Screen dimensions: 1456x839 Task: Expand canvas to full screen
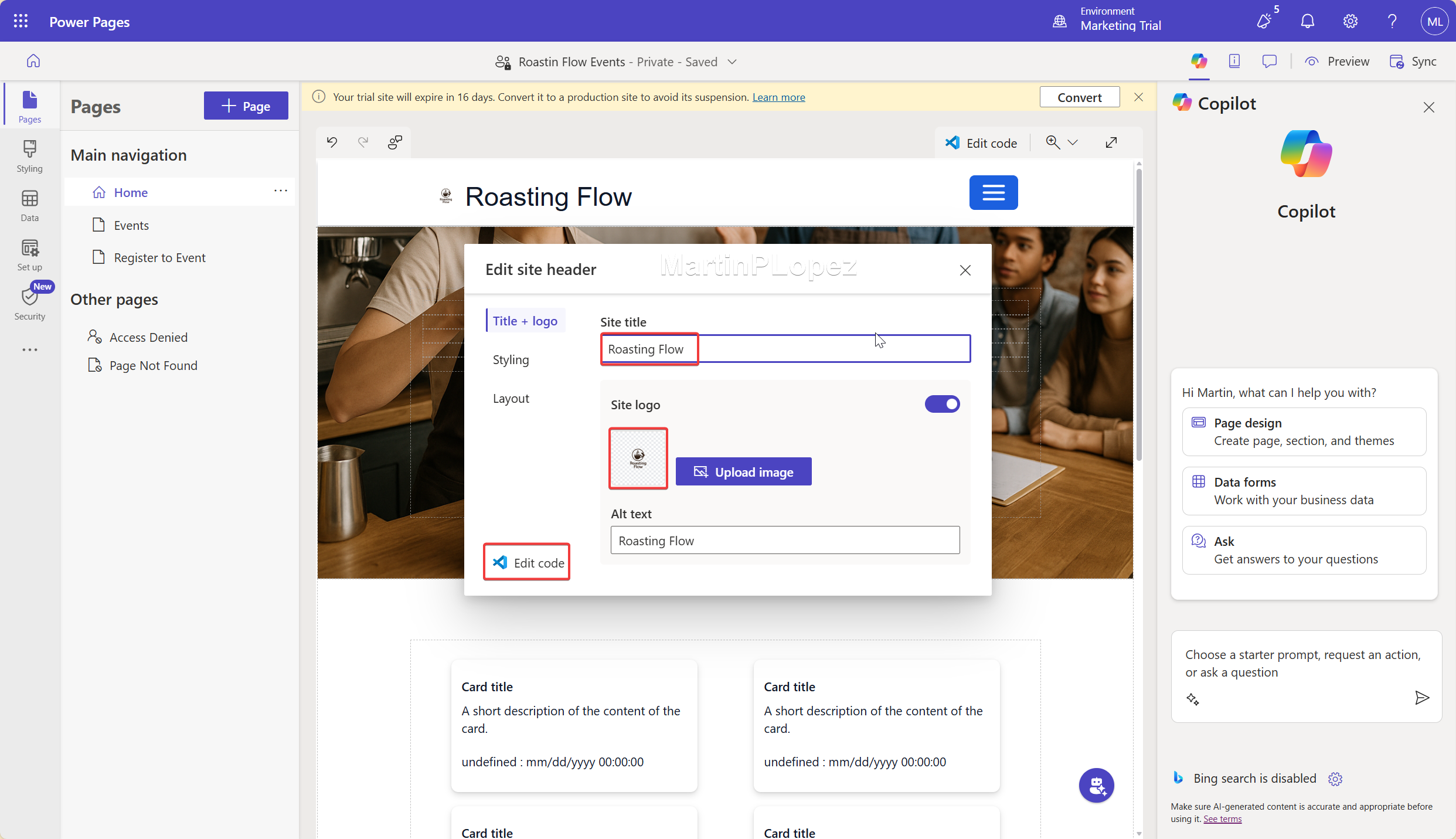(x=1111, y=142)
